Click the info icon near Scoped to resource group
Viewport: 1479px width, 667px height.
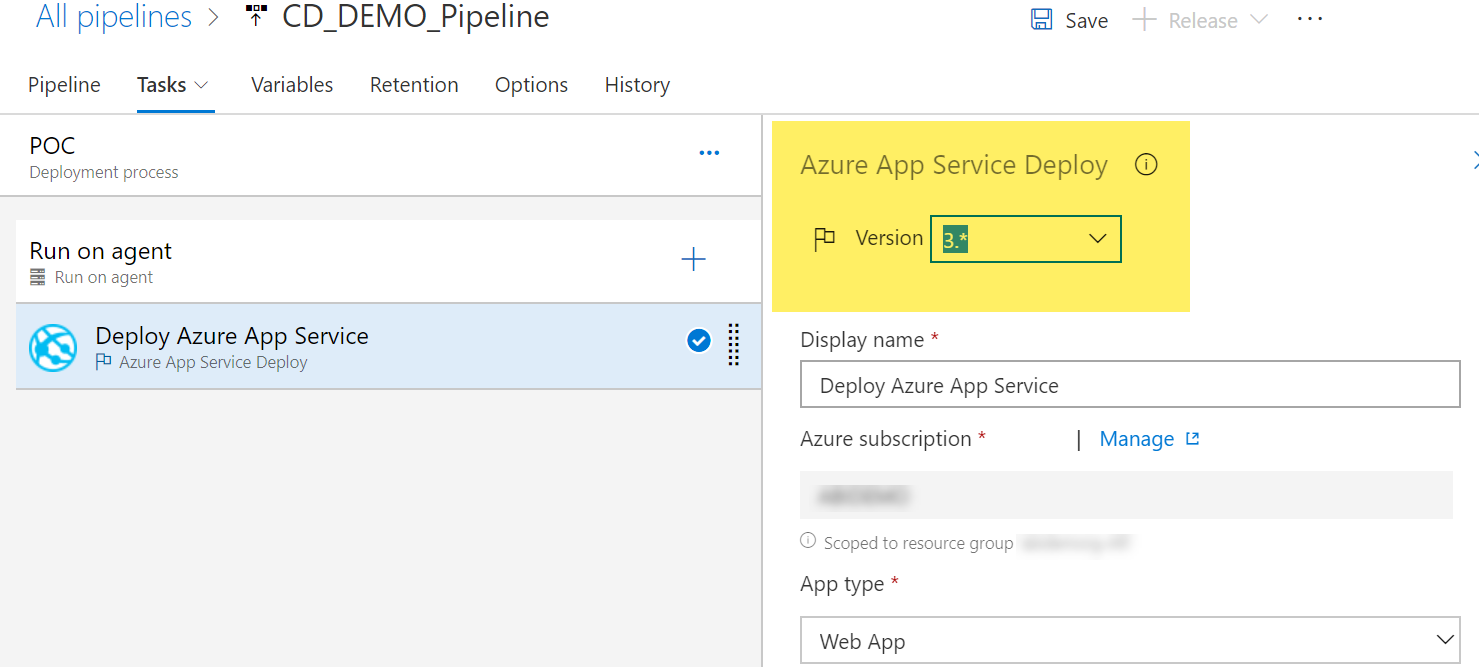click(x=808, y=541)
